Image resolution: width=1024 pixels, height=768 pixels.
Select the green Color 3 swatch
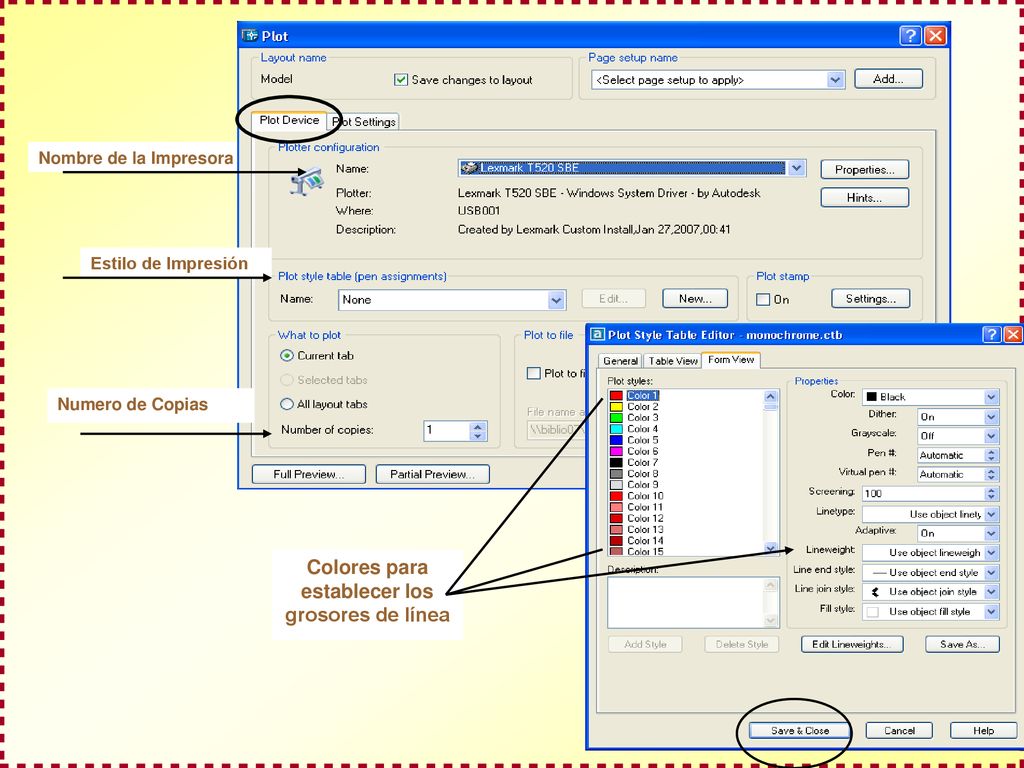tap(616, 417)
